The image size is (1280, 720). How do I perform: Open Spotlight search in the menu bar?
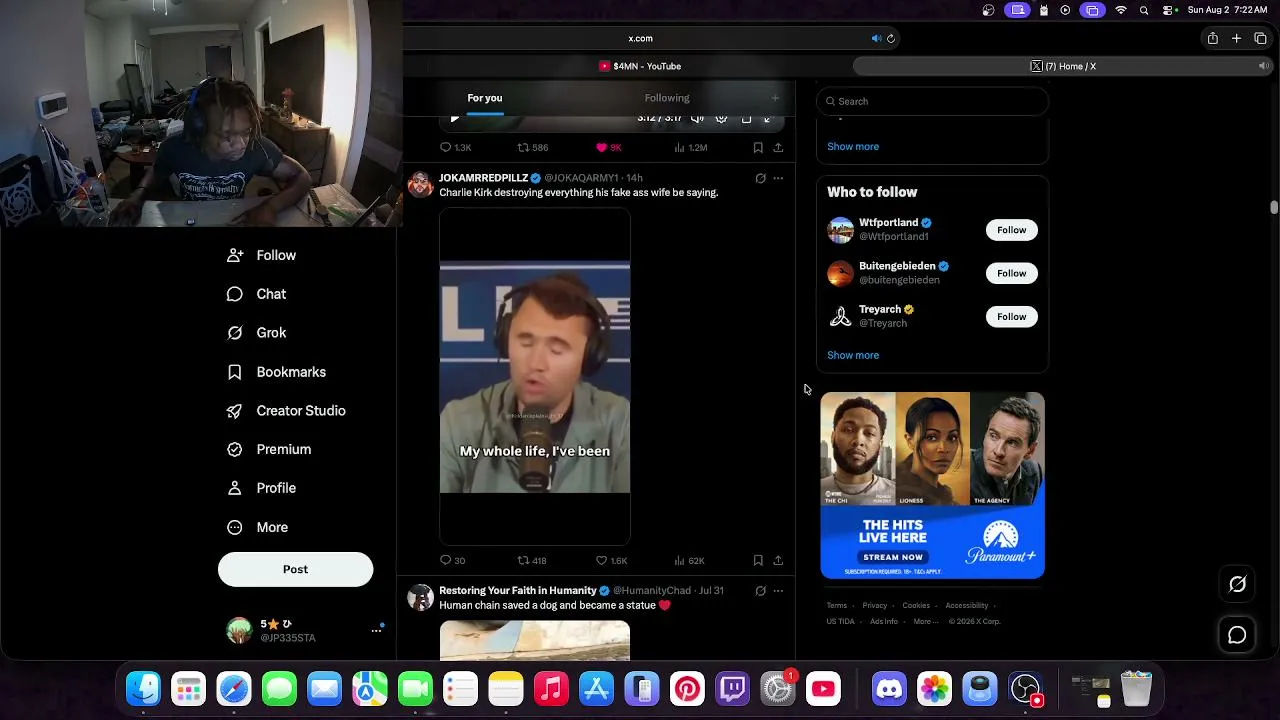[x=1144, y=10]
